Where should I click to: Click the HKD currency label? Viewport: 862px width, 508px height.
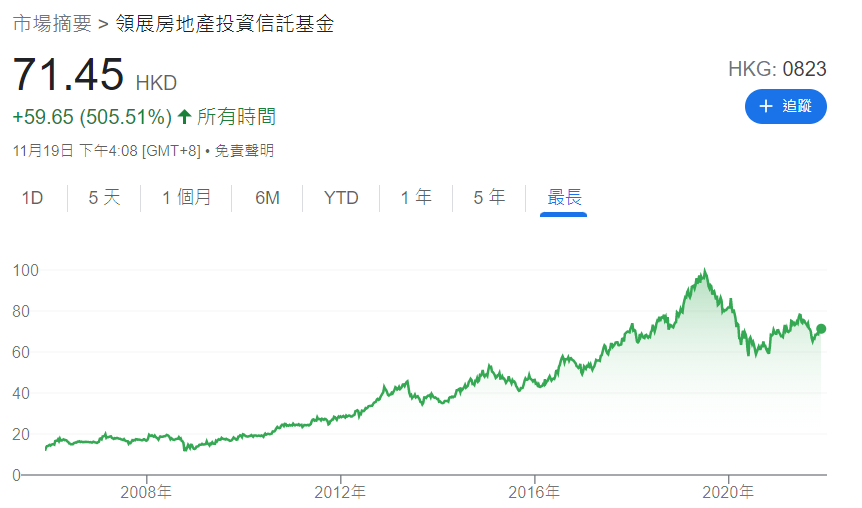tap(156, 83)
